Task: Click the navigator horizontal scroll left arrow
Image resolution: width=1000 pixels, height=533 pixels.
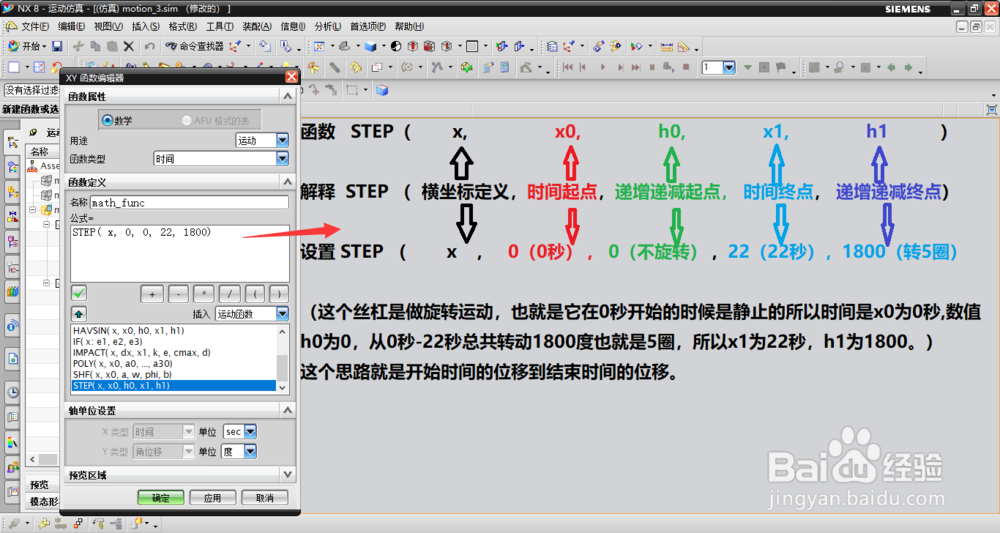Action: tap(33, 459)
